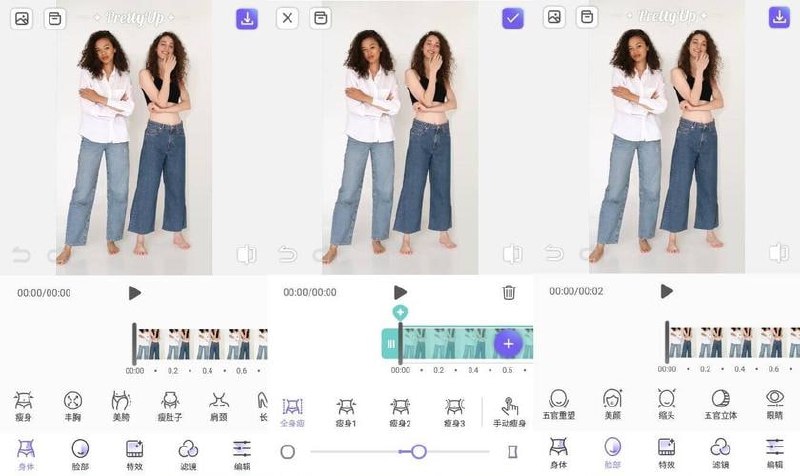Image resolution: width=800 pixels, height=476 pixels.
Task: Toggle before/after compare icon in right screen
Action: click(x=780, y=255)
